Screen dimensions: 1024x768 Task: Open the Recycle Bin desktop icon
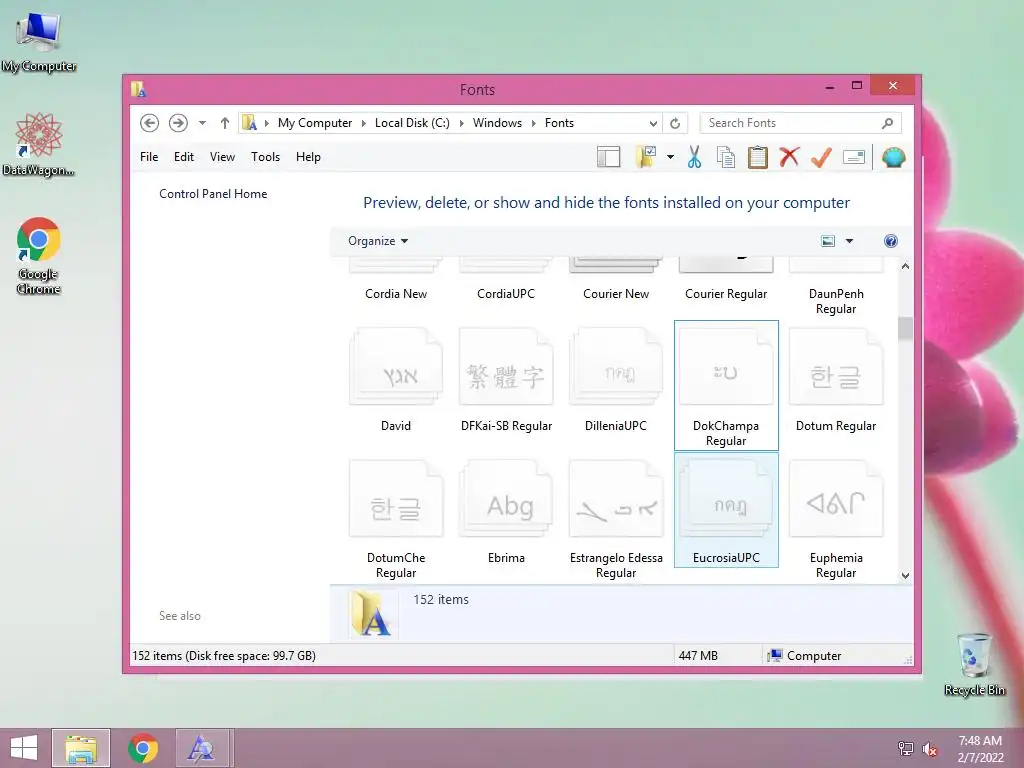[x=974, y=664]
